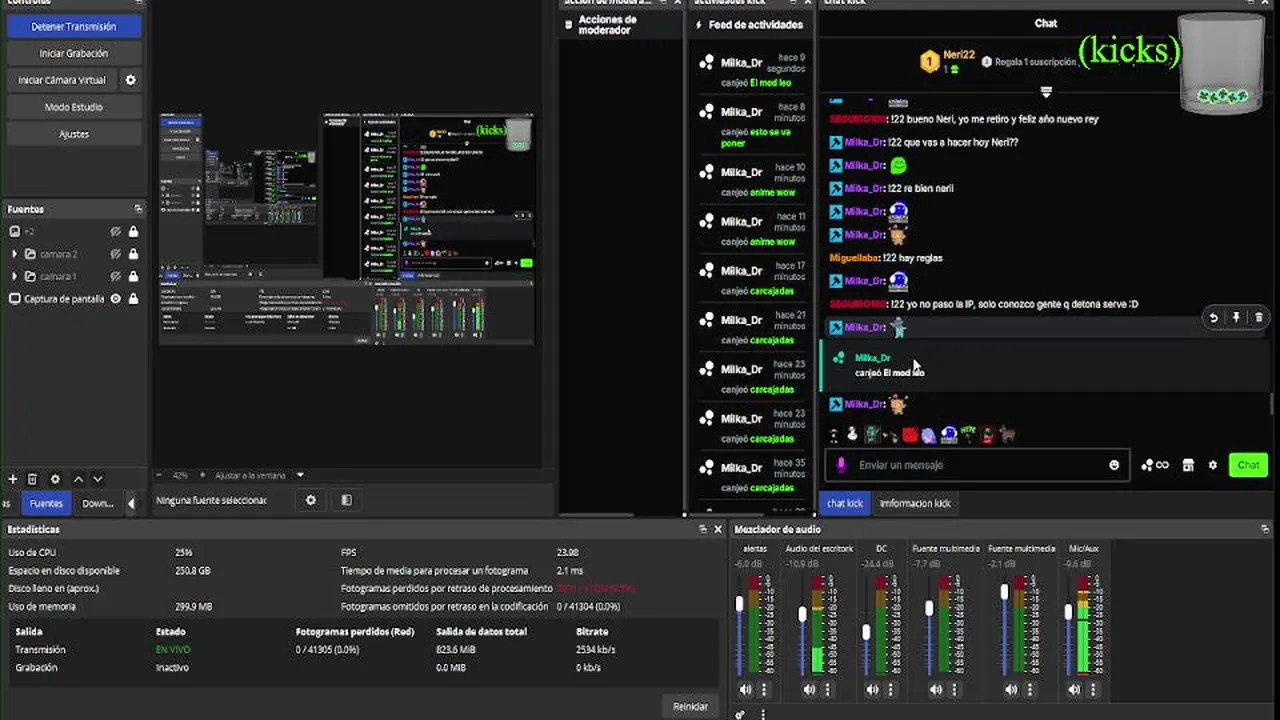Image resolution: width=1280 pixels, height=720 pixels.
Task: Click the Enviar un mensaje input field
Action: tap(977, 465)
